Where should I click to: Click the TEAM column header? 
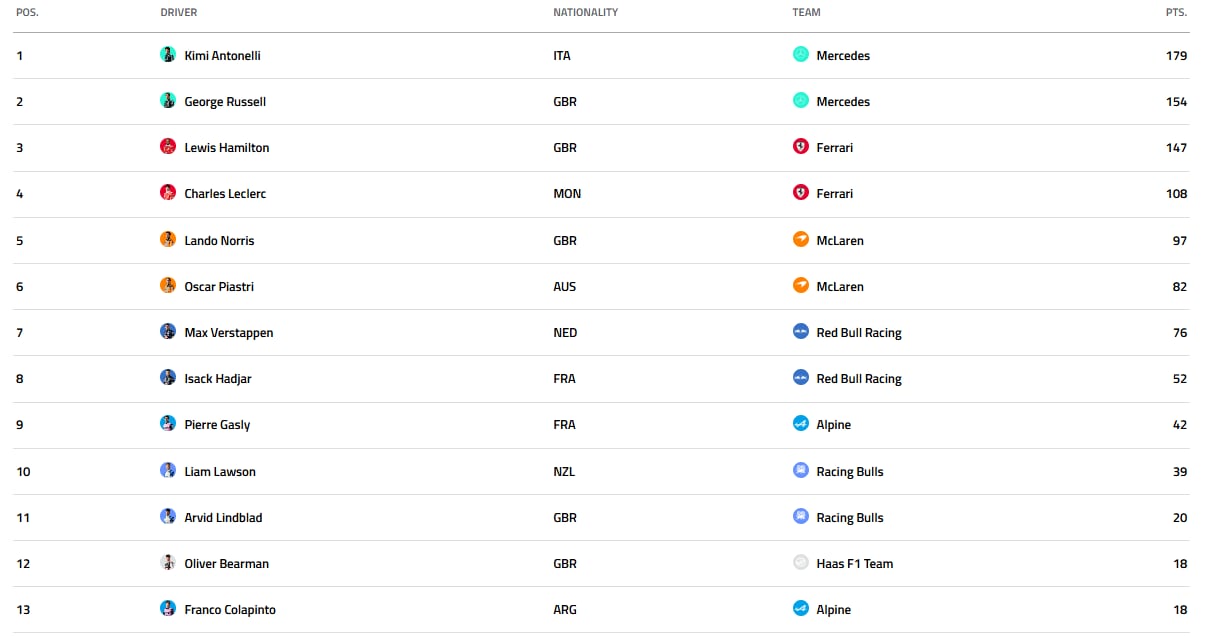pyautogui.click(x=806, y=12)
